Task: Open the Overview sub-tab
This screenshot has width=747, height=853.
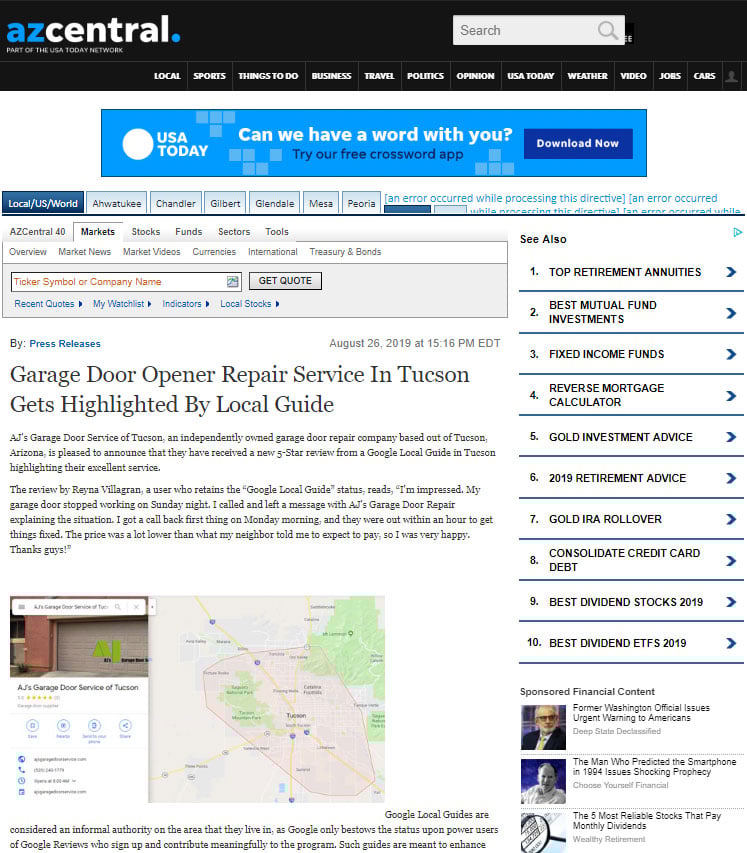Action: pyautogui.click(x=28, y=252)
